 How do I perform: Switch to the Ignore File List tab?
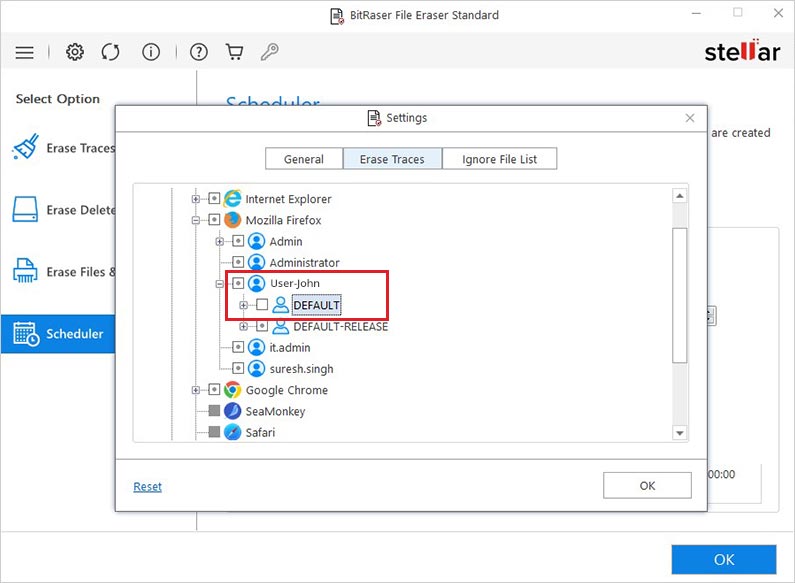(499, 159)
